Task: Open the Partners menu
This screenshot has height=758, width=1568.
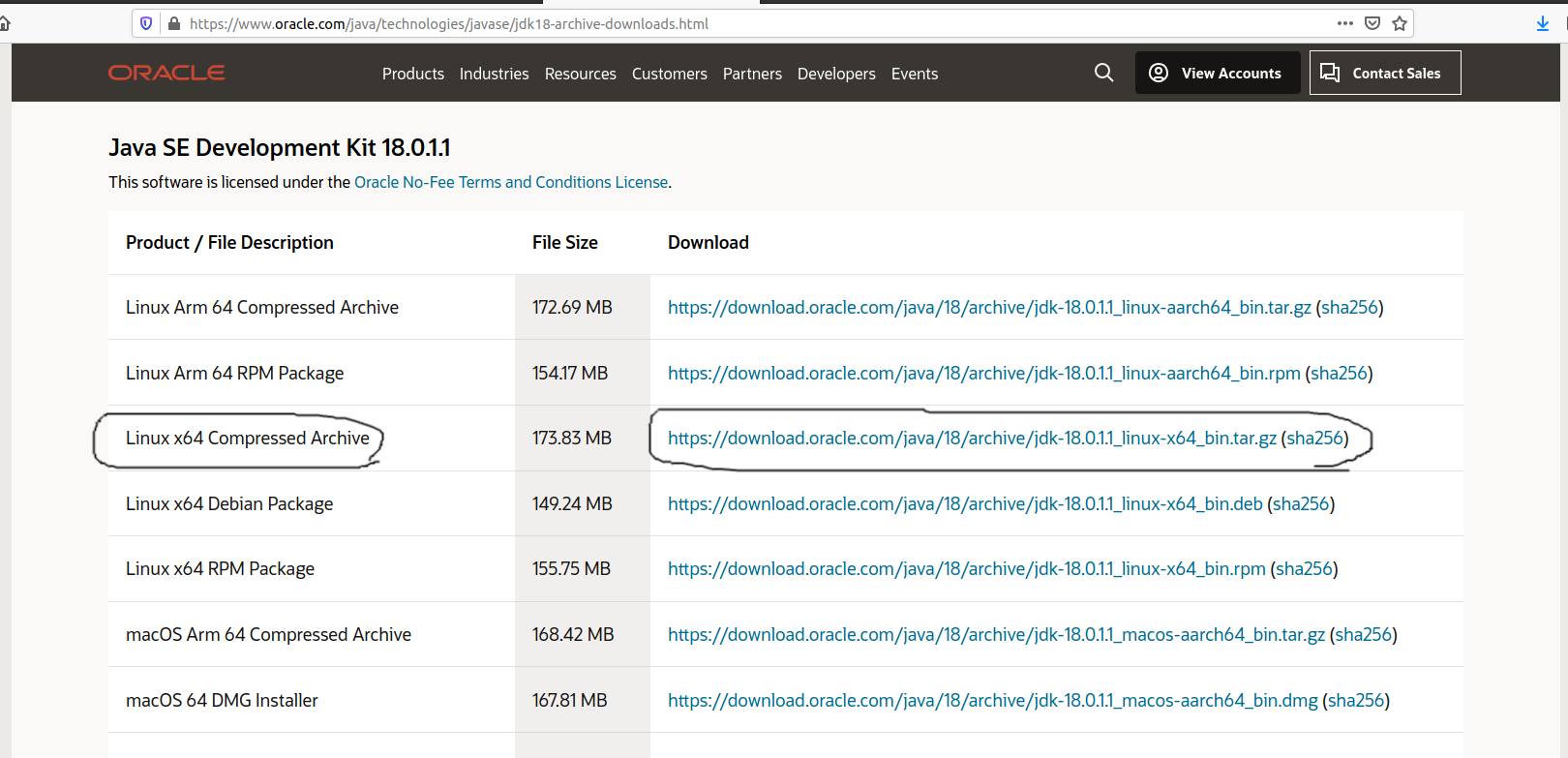Action: pos(752,74)
